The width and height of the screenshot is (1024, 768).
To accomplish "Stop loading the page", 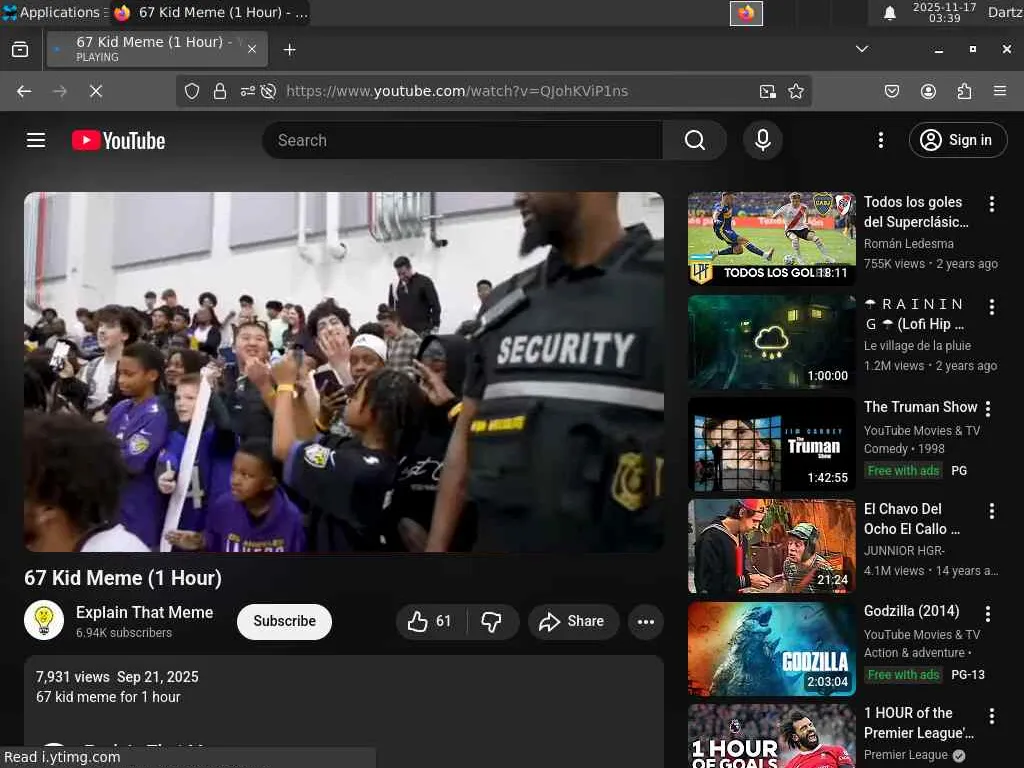I will click(96, 91).
